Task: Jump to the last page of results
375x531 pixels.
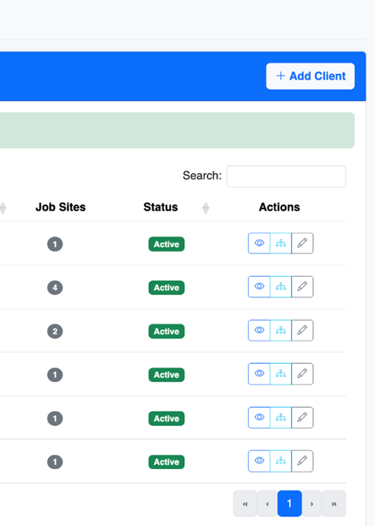Action: tap(334, 504)
